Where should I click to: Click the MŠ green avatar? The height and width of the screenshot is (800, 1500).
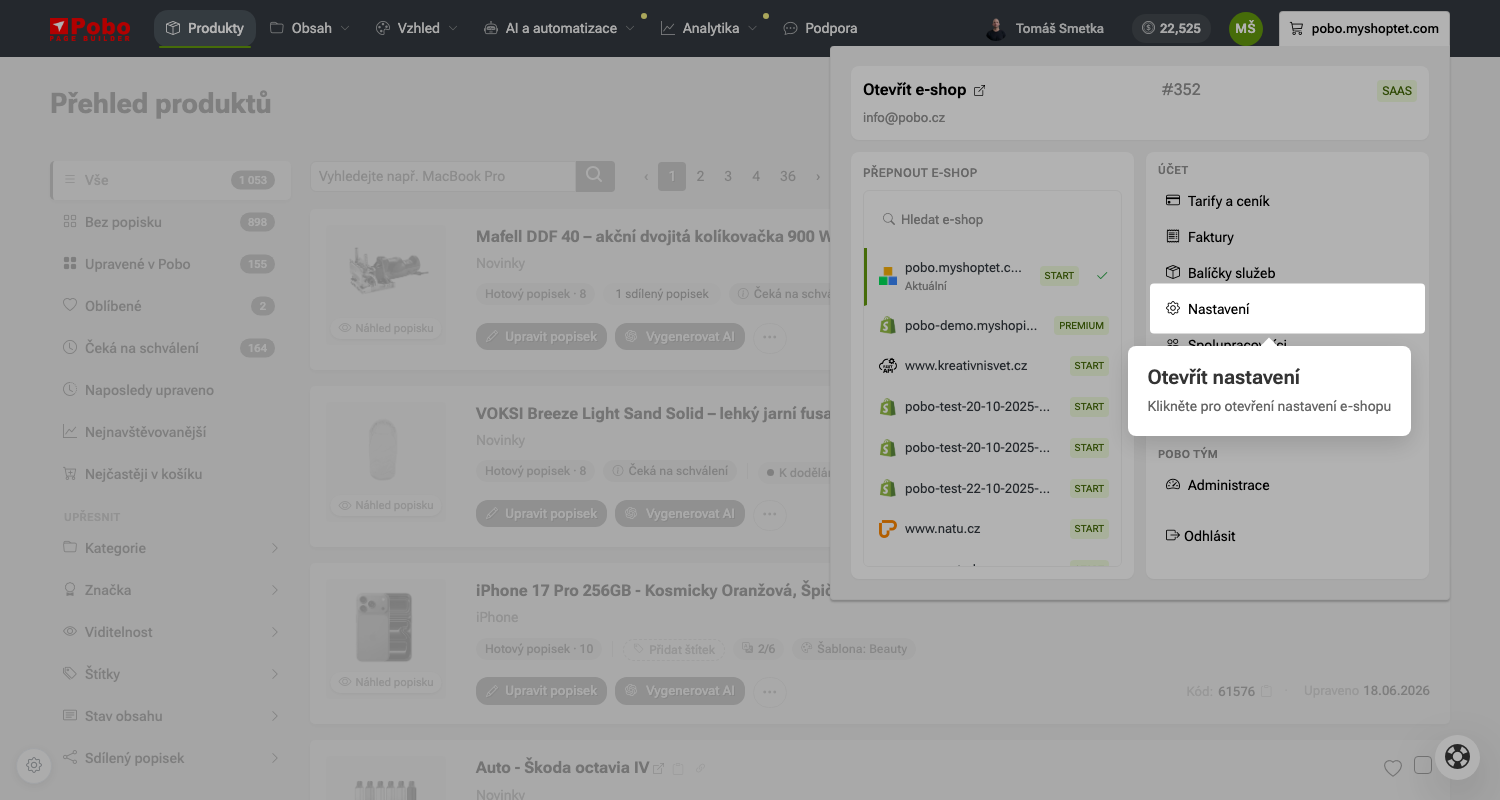tap(1245, 28)
